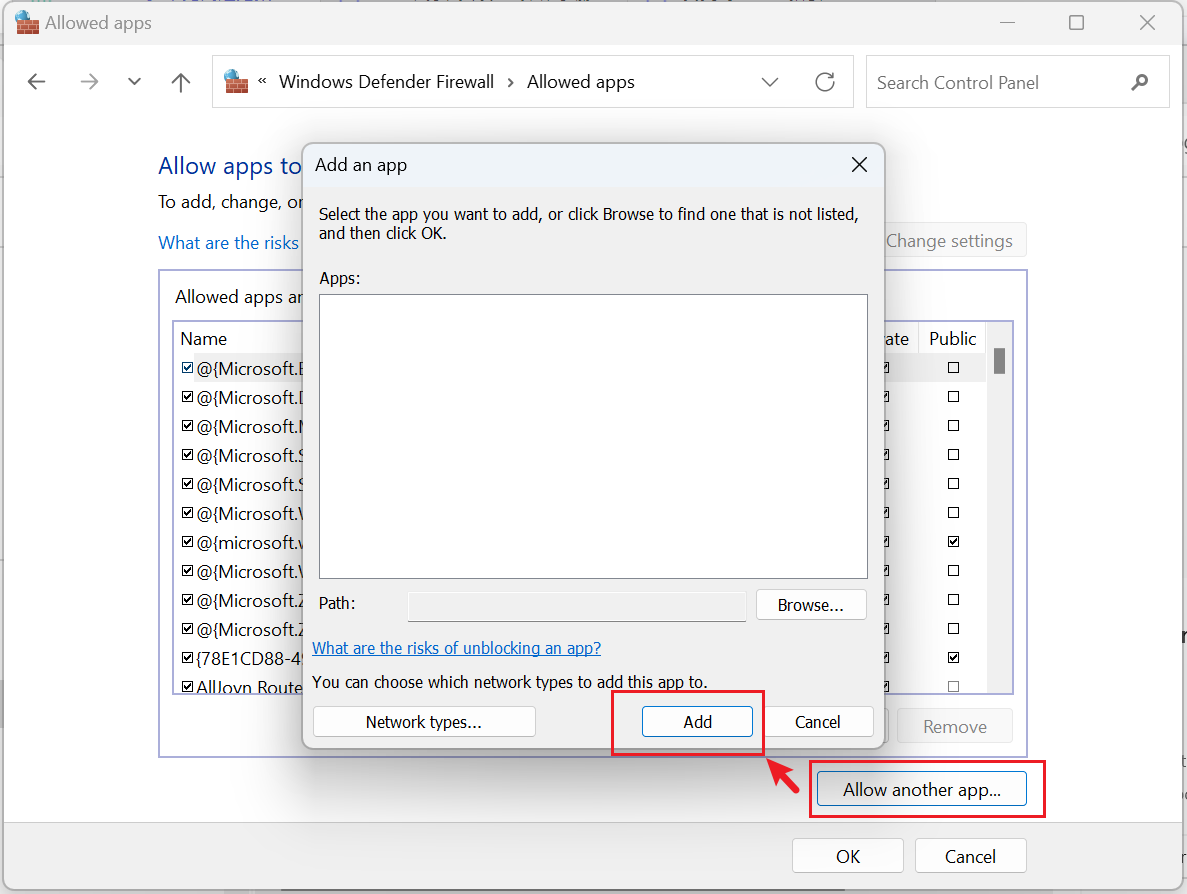Image resolution: width=1187 pixels, height=894 pixels.
Task: Cancel the Add an app dialog
Action: [818, 721]
